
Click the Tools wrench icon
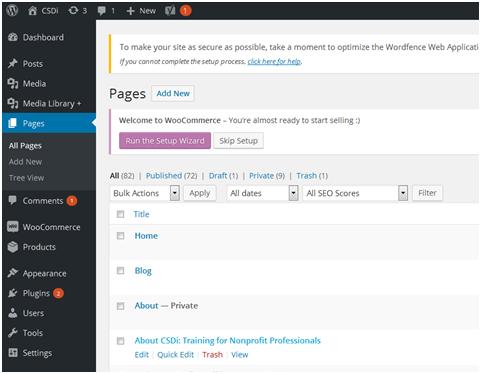[x=13, y=333]
